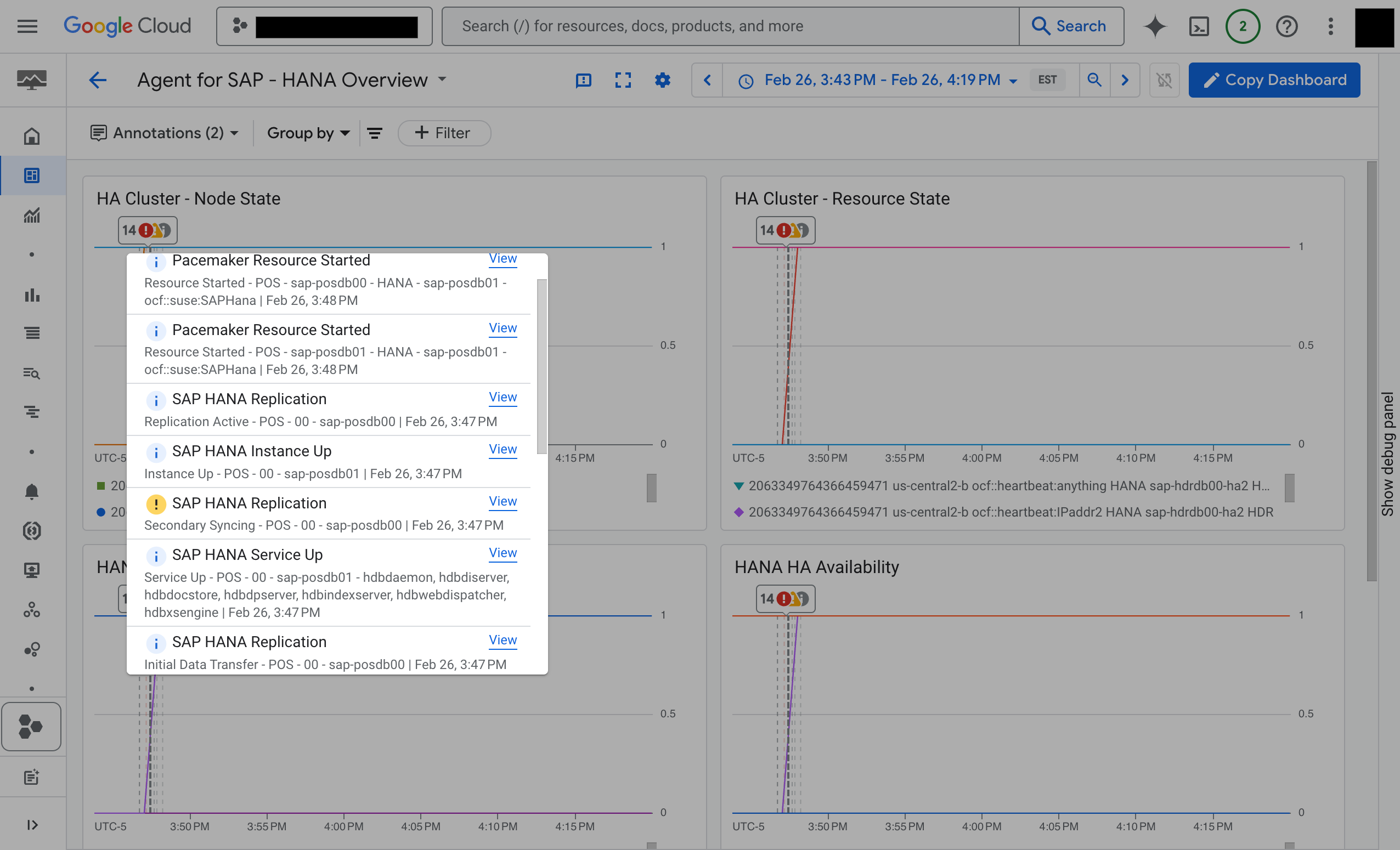Click the dashboard panel icon in sidebar
This screenshot has width=1400, height=850.
point(29,175)
